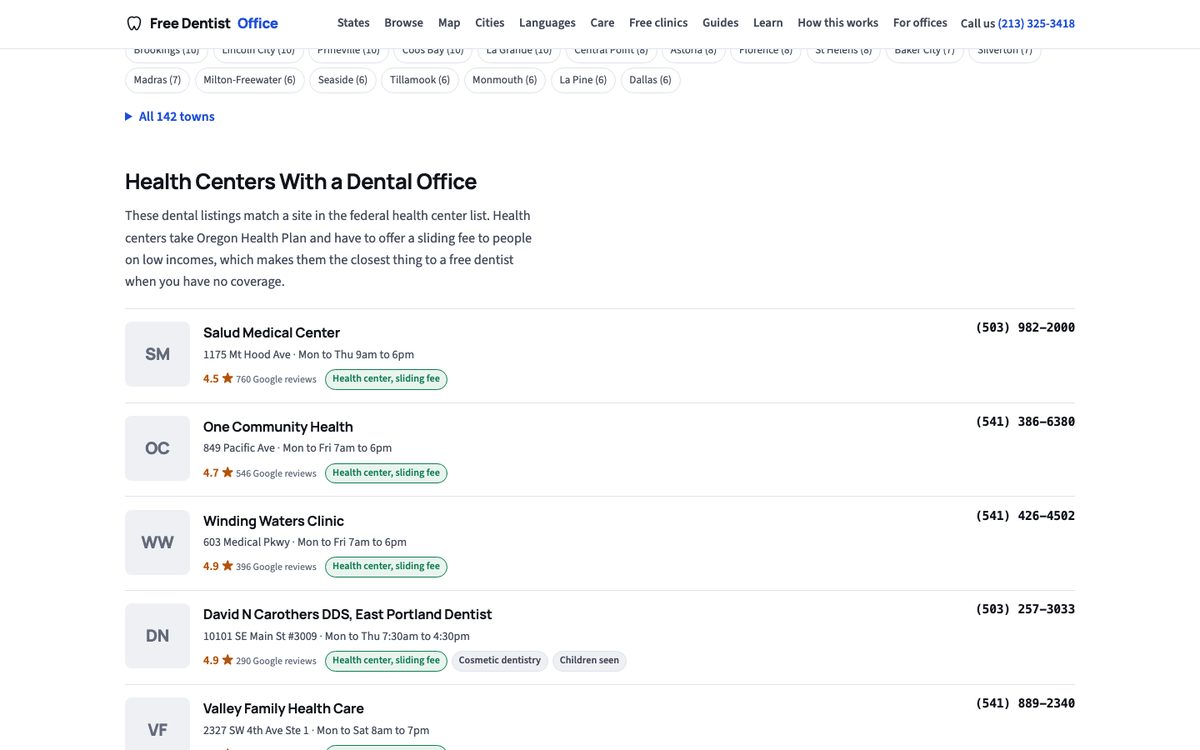Open the Care navigation item

tap(602, 23)
